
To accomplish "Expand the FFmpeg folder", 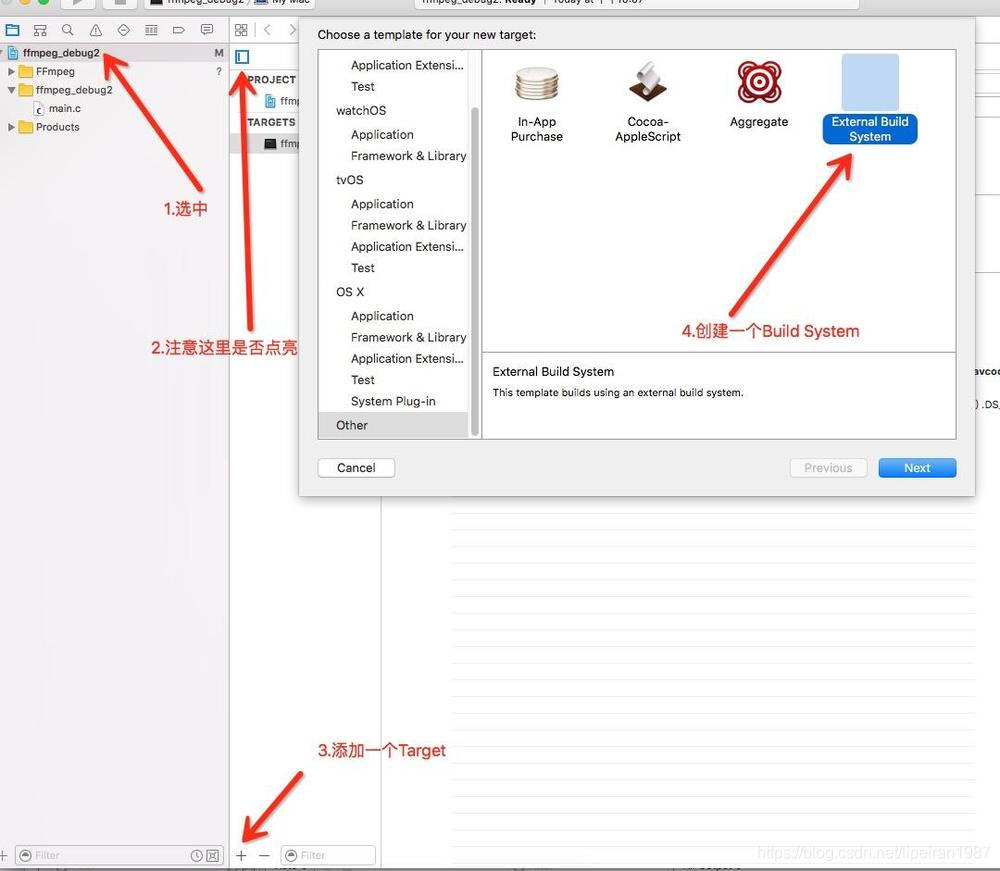I will click(x=11, y=71).
